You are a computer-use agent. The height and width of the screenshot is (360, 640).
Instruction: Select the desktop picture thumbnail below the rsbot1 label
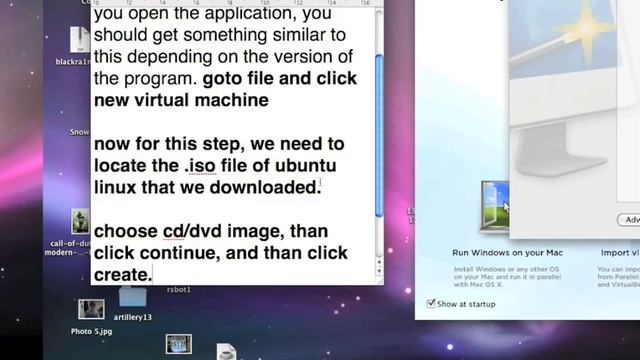click(x=179, y=344)
